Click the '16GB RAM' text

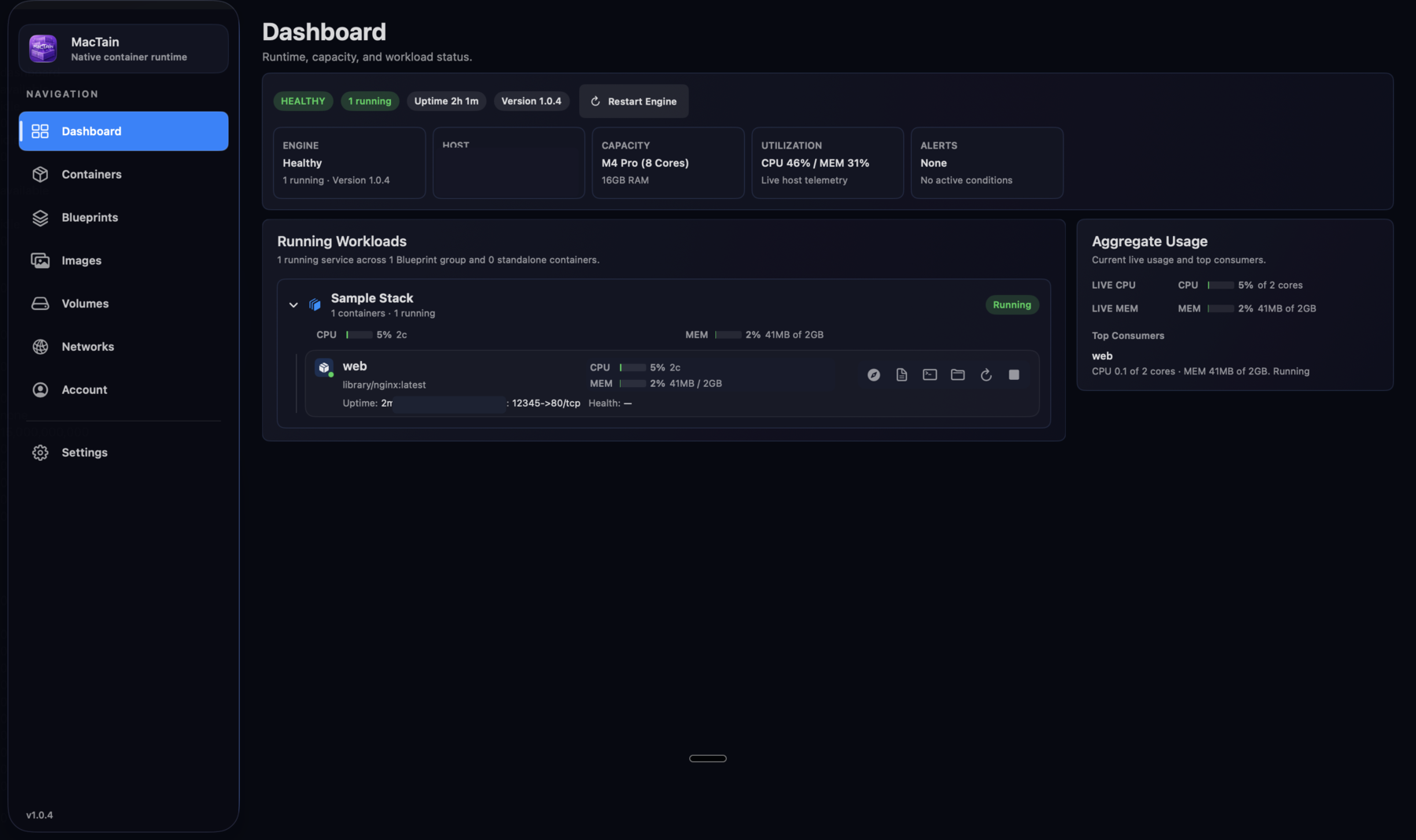click(625, 181)
